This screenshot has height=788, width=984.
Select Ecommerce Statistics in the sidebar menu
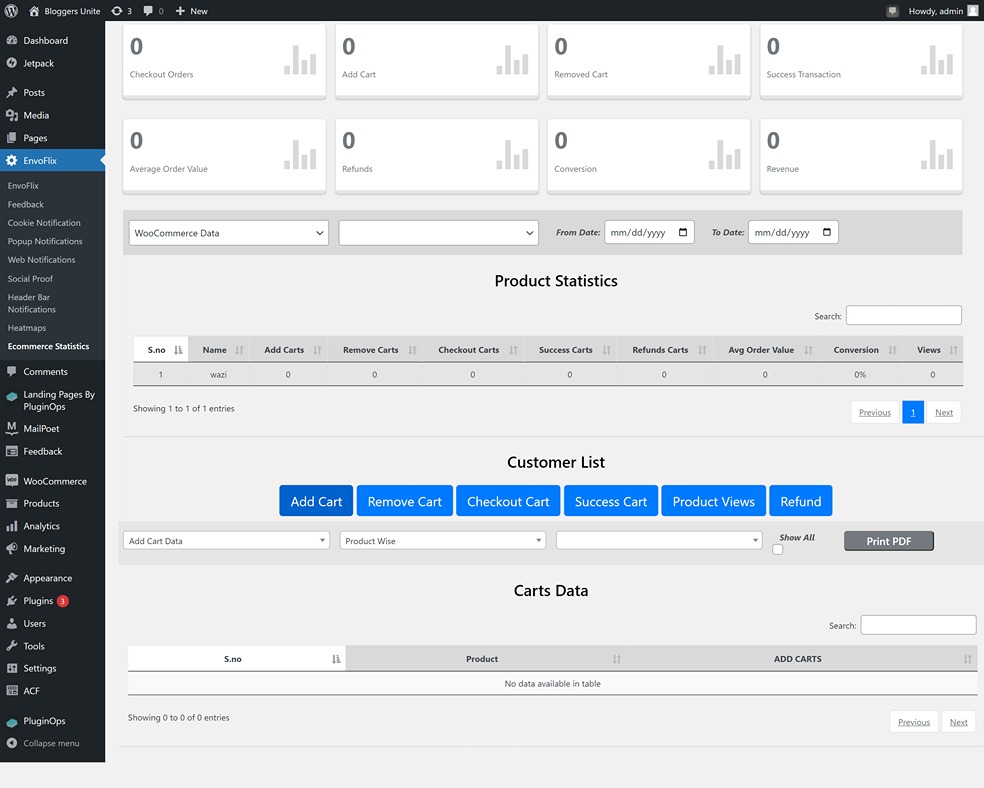(x=50, y=346)
